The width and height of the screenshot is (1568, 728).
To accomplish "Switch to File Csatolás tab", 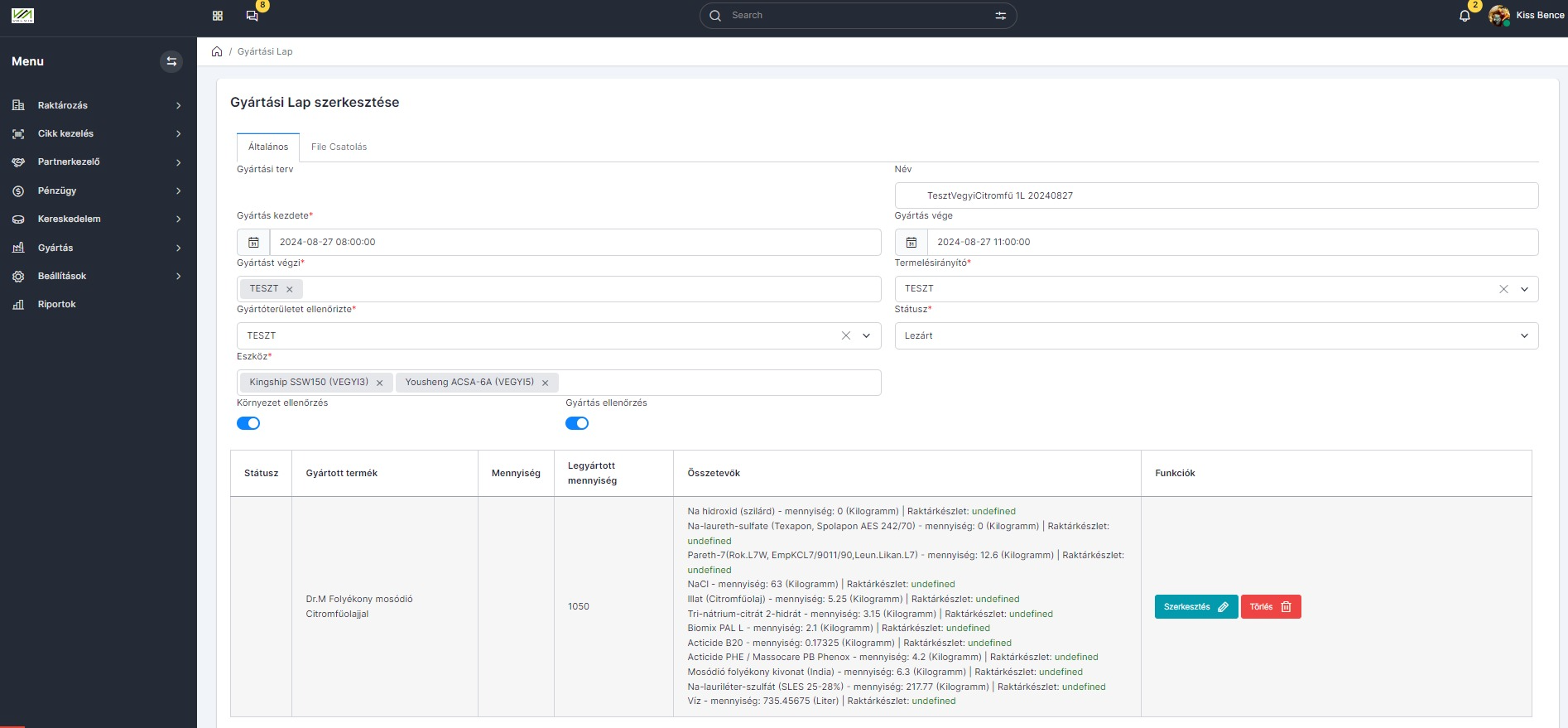I will (x=339, y=147).
